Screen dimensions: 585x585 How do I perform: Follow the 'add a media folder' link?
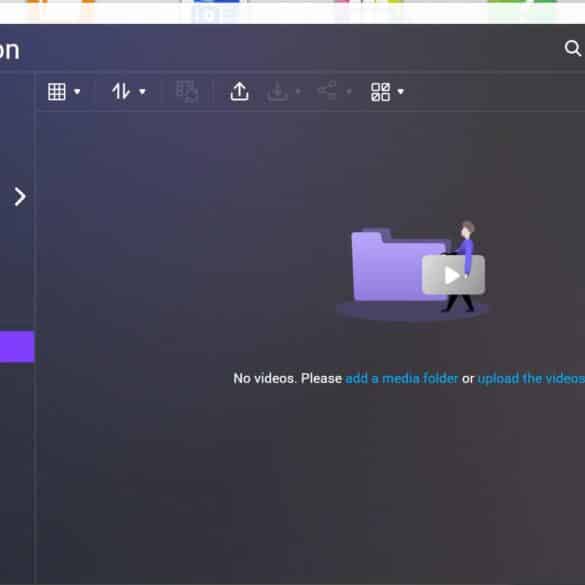(x=401, y=378)
